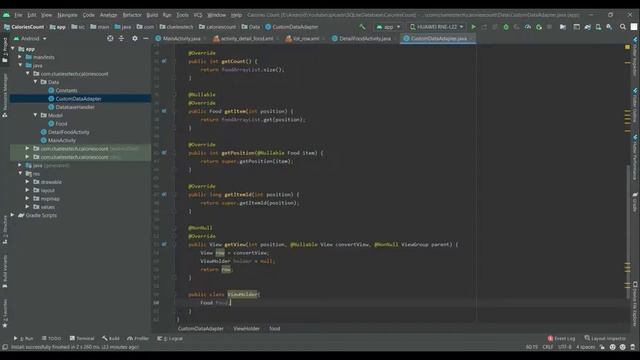The height and width of the screenshot is (360, 640).
Task: Click override gutter icon beside getCount
Action: [x=164, y=61]
